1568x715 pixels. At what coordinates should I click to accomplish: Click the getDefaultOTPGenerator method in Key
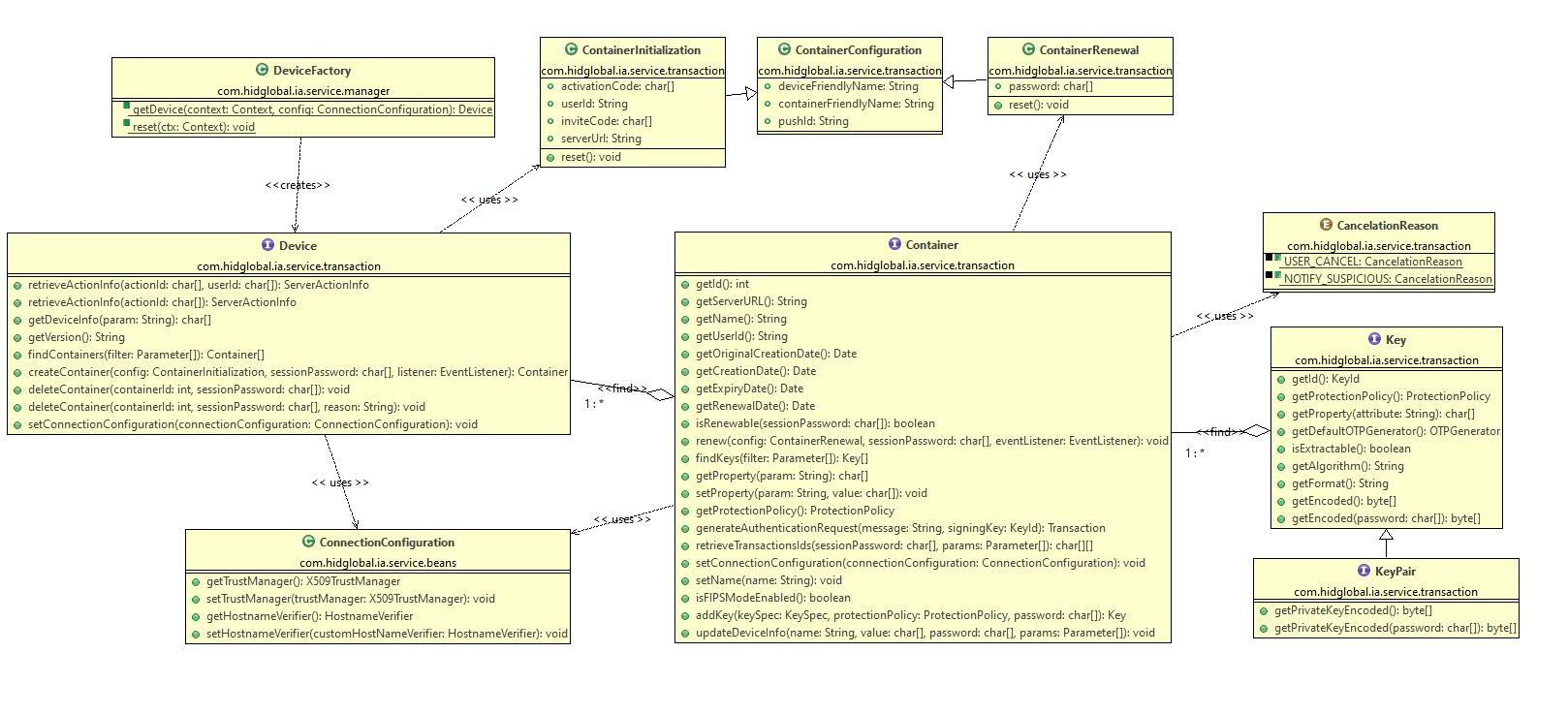[x=1395, y=431]
